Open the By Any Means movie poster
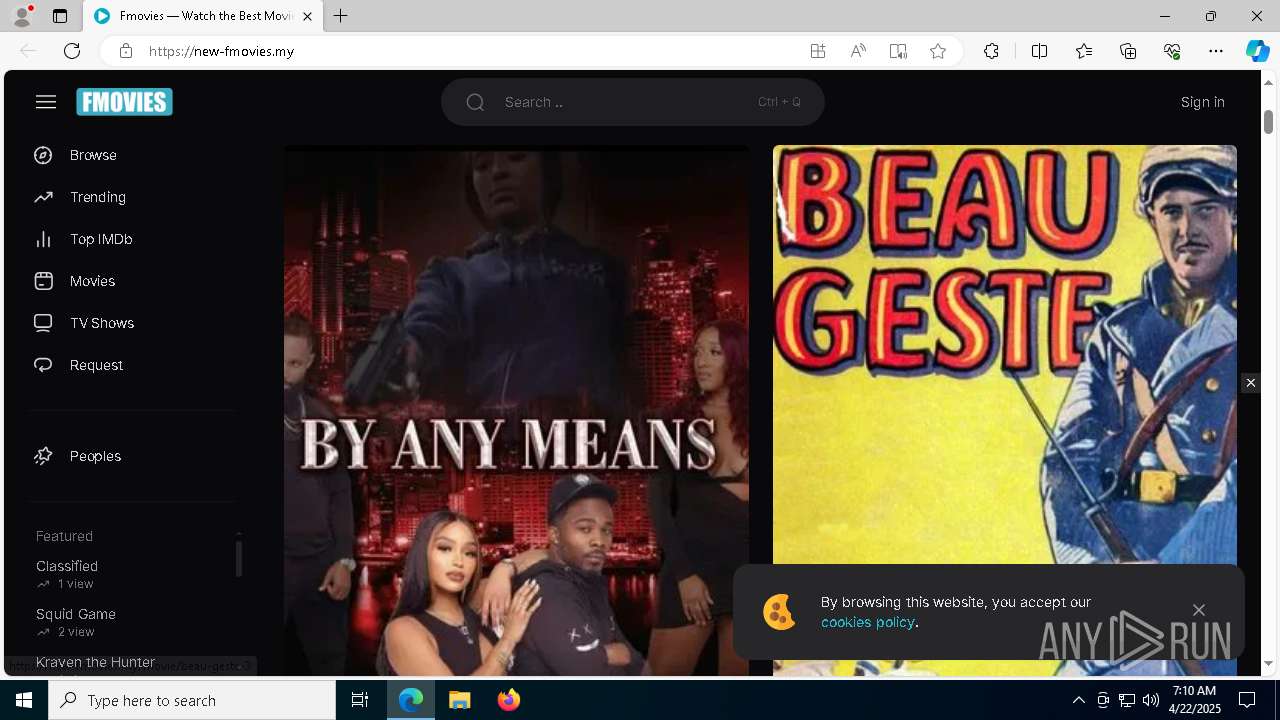Screen dimensions: 1280x720 pyautogui.click(x=516, y=410)
